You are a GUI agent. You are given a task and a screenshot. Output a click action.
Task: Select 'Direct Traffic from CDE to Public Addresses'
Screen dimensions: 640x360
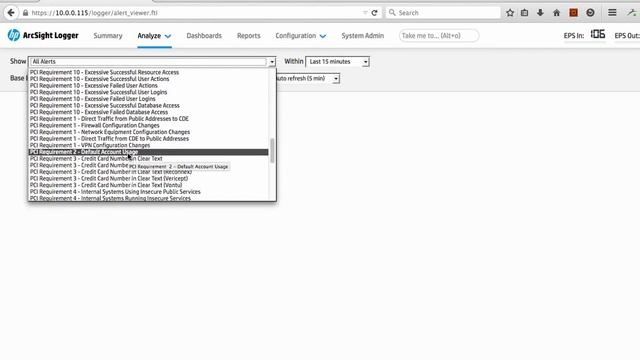coord(149,139)
